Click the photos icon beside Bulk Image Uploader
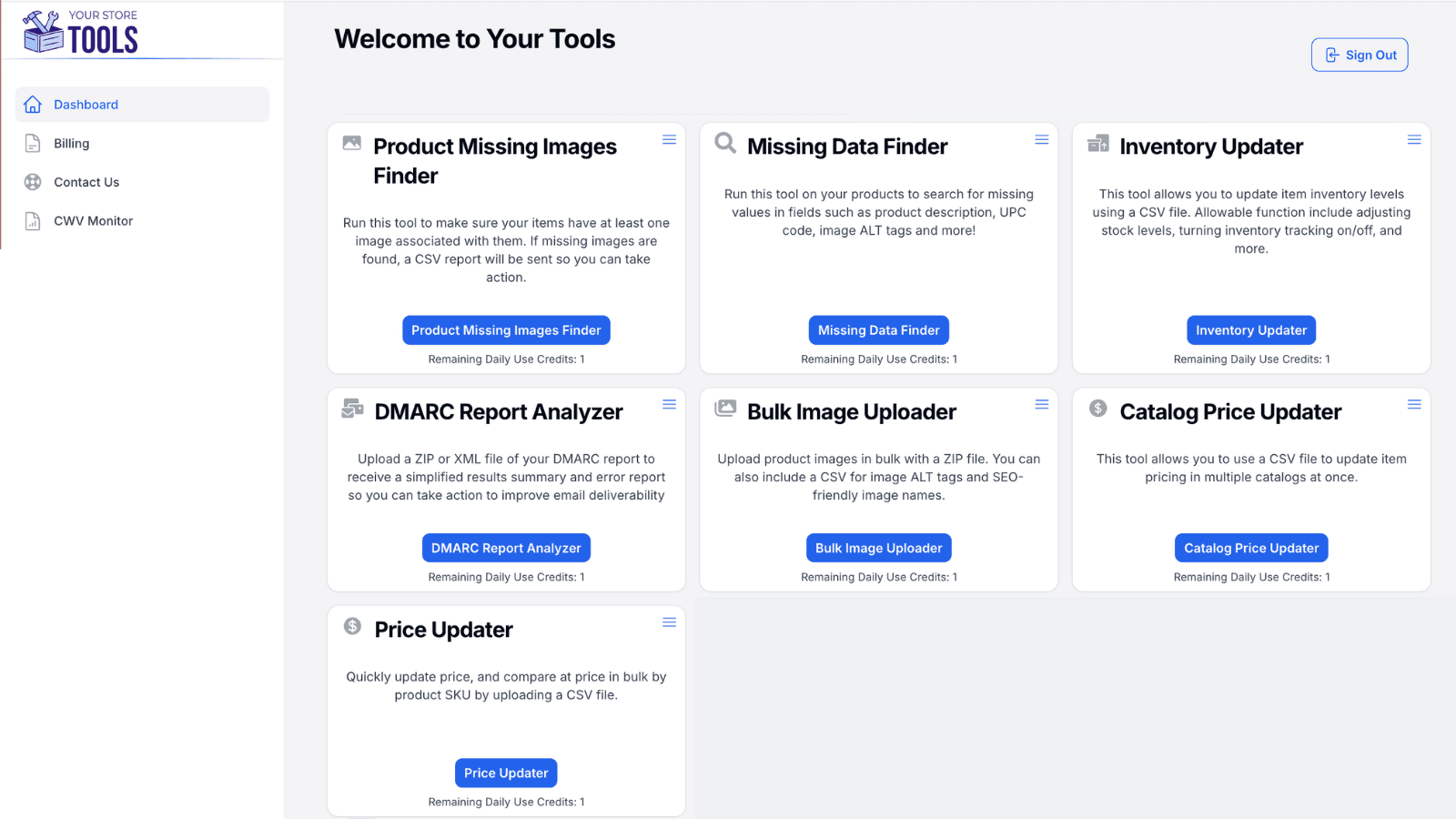1456x819 pixels. coord(724,409)
